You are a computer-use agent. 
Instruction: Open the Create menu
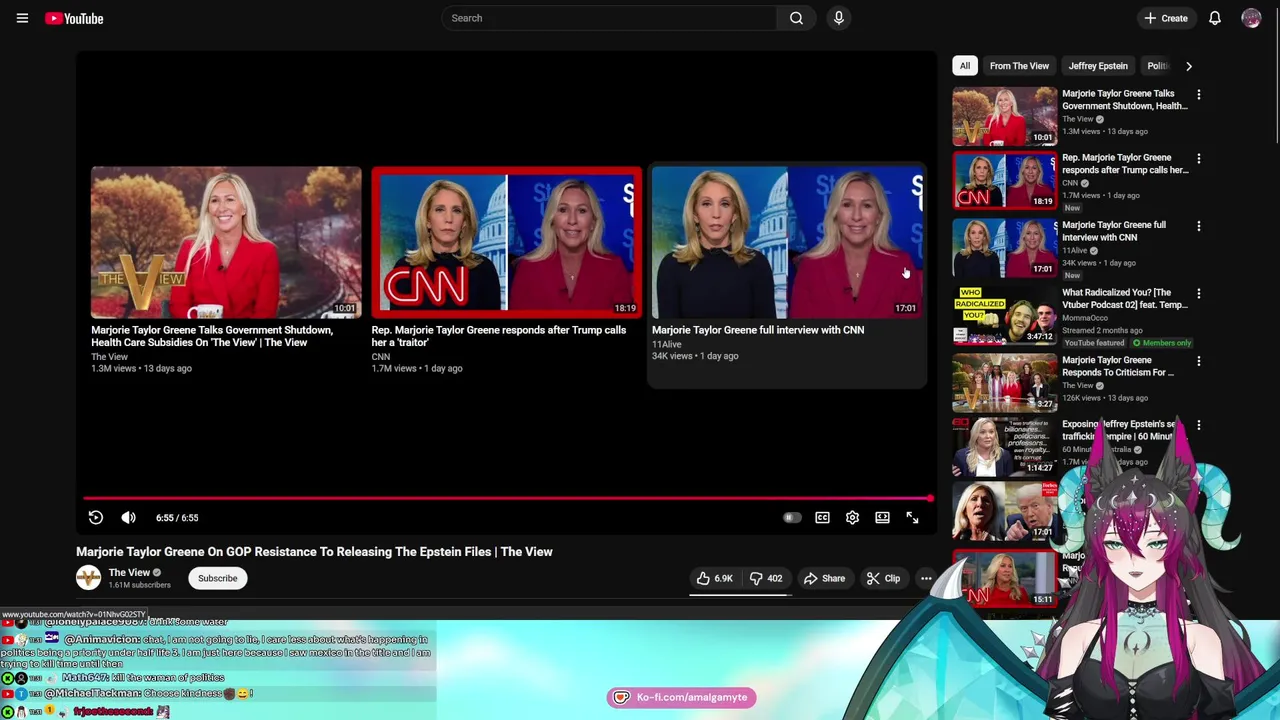[1166, 18]
